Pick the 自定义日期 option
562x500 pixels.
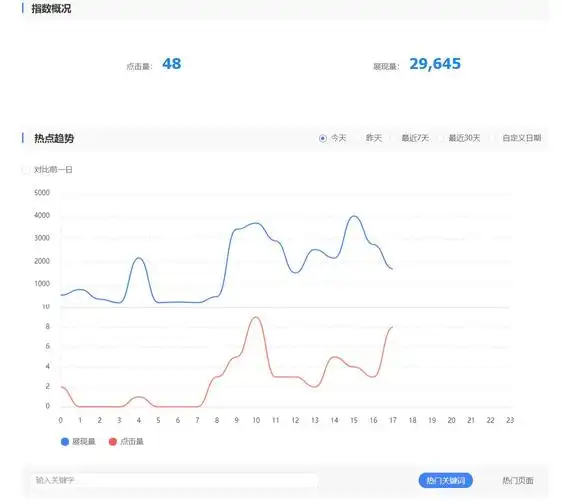click(521, 138)
